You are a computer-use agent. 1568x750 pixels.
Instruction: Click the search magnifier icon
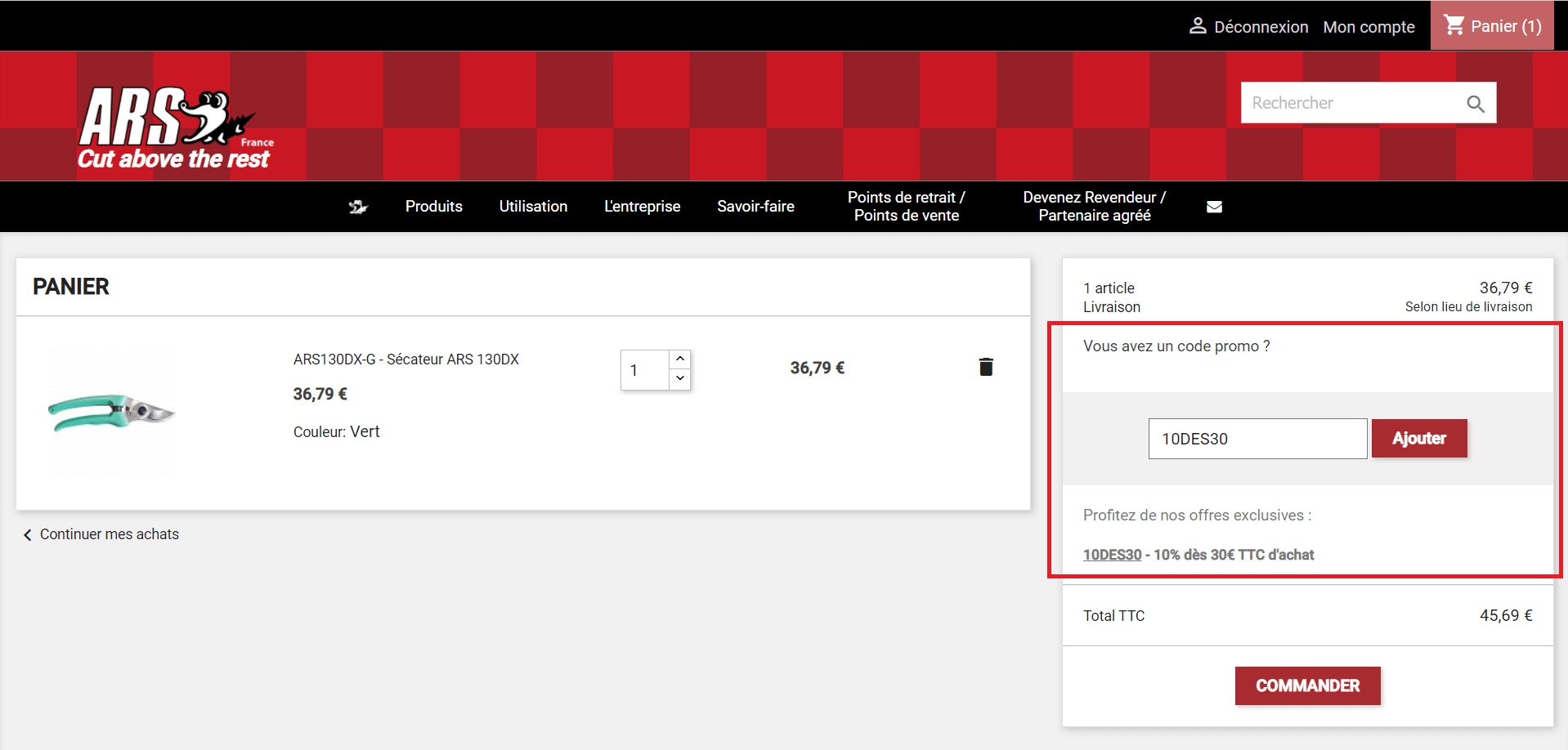tap(1475, 104)
